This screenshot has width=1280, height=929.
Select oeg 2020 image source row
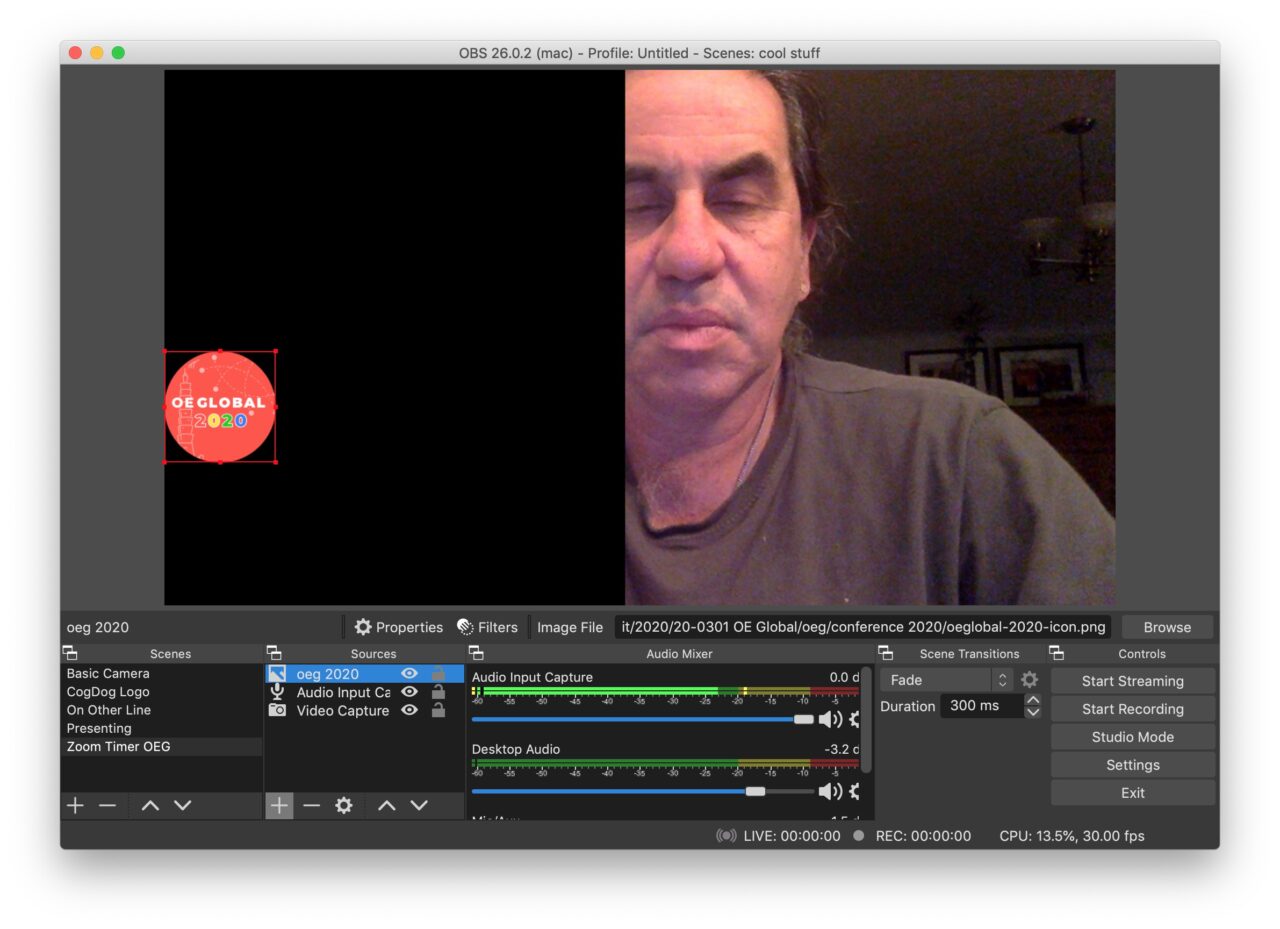tap(365, 674)
